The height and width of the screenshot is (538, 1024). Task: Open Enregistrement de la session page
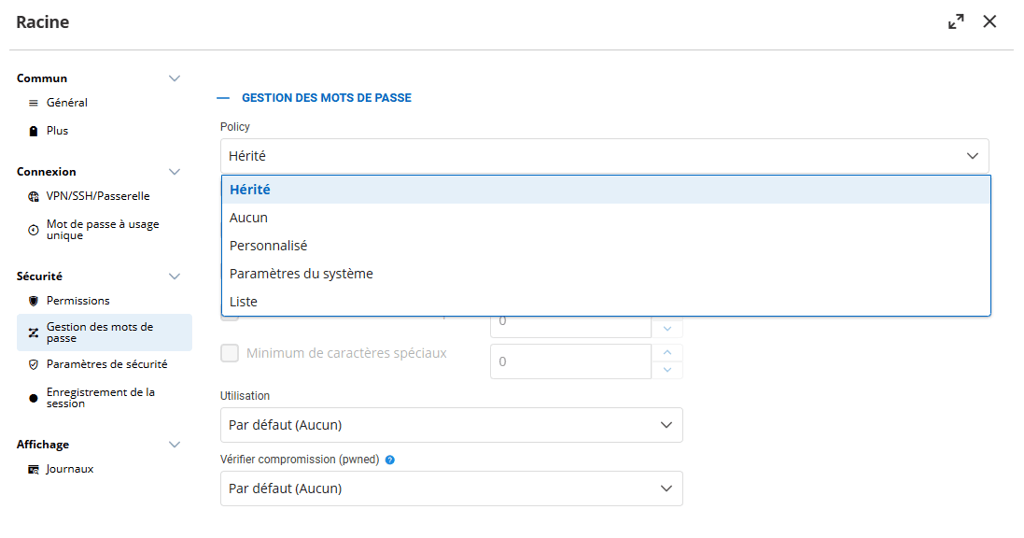[x=101, y=398]
